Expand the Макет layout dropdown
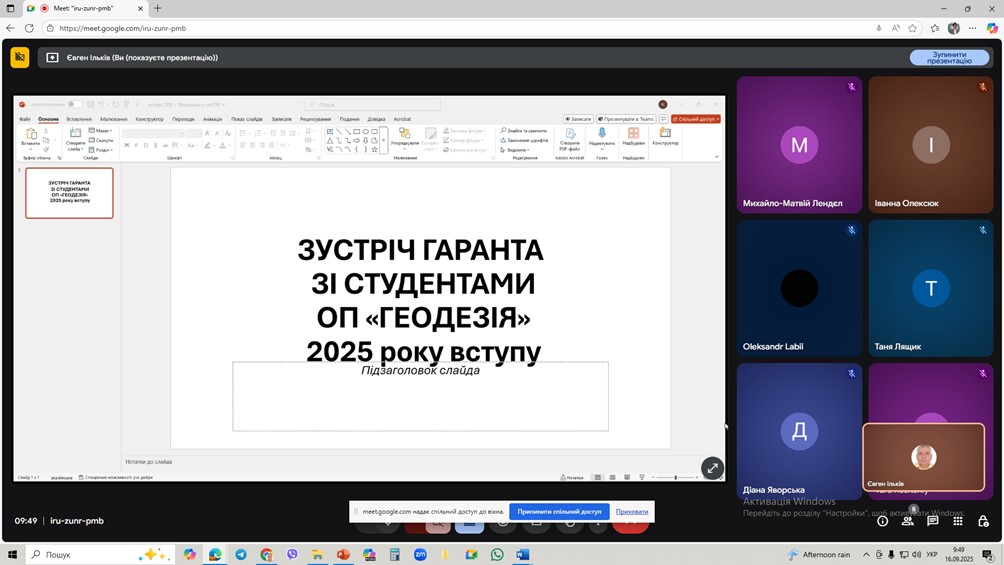Screen dimensions: 1004x565 (x=100, y=131)
